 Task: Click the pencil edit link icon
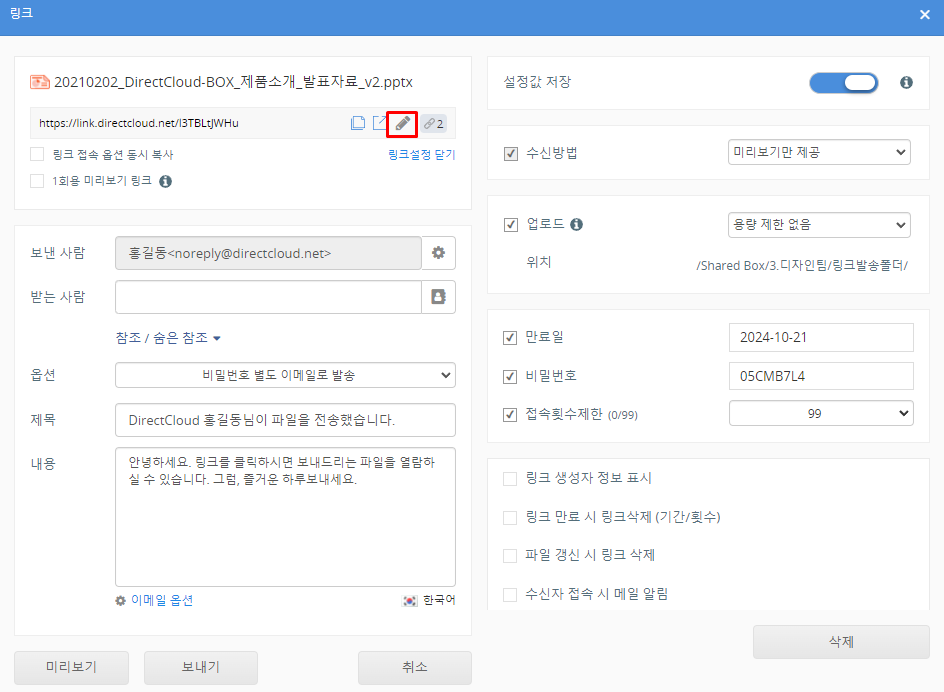point(402,123)
